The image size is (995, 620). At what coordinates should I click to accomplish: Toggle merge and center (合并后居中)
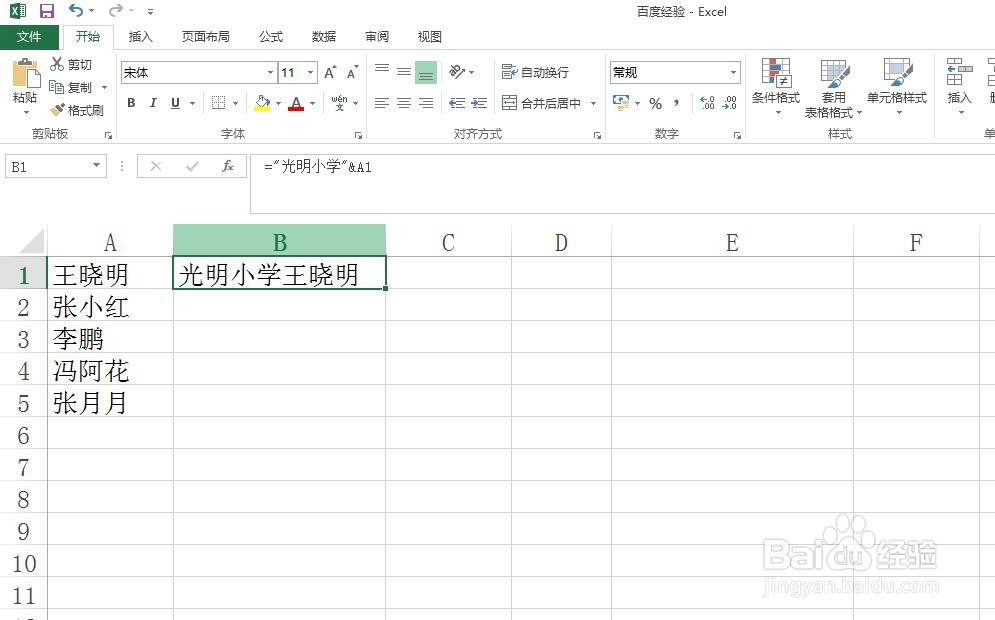click(549, 103)
